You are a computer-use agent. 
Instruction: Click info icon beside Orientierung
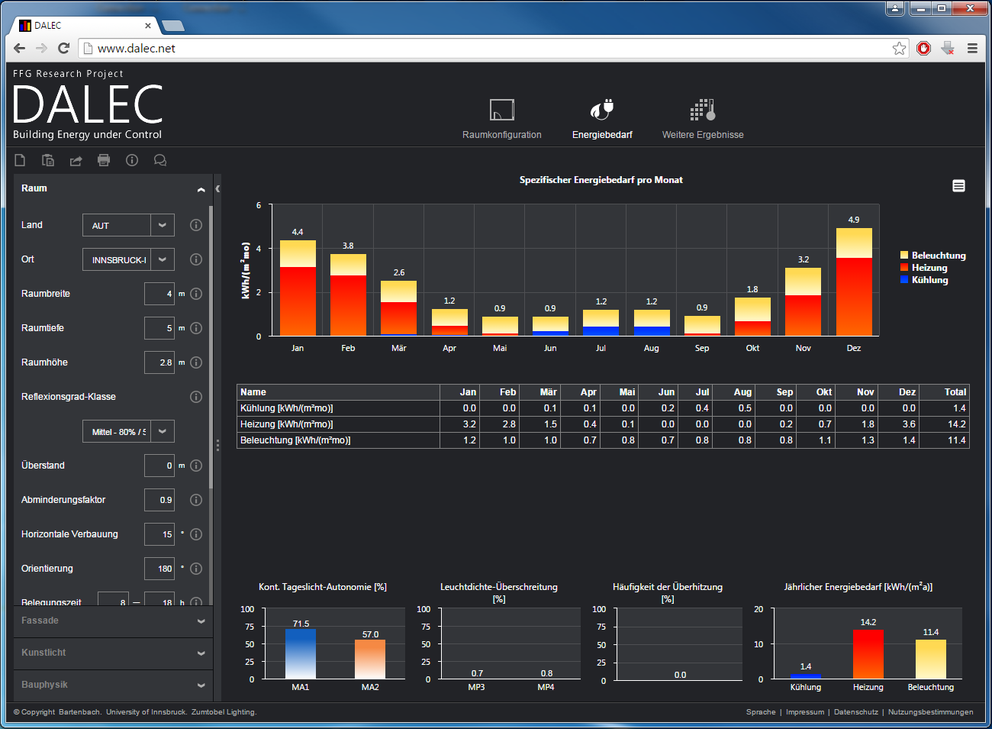tap(196, 569)
